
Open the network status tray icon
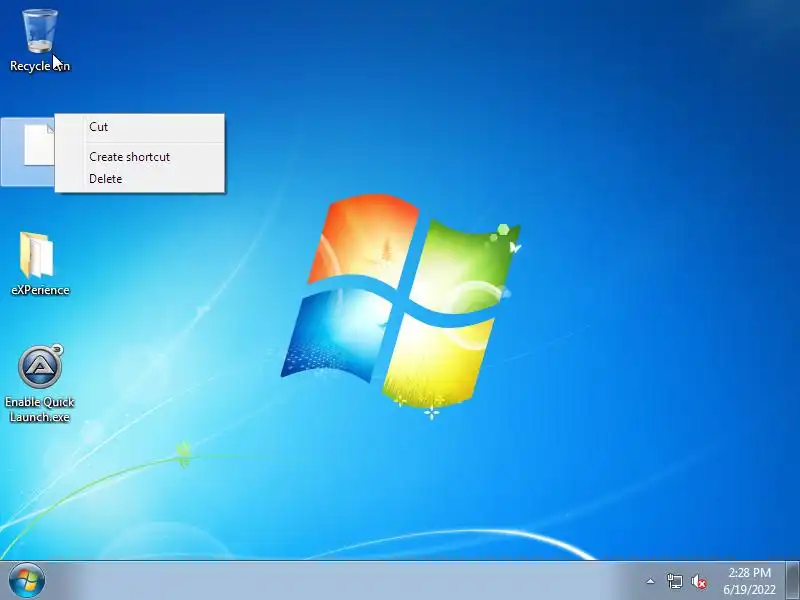[x=674, y=581]
